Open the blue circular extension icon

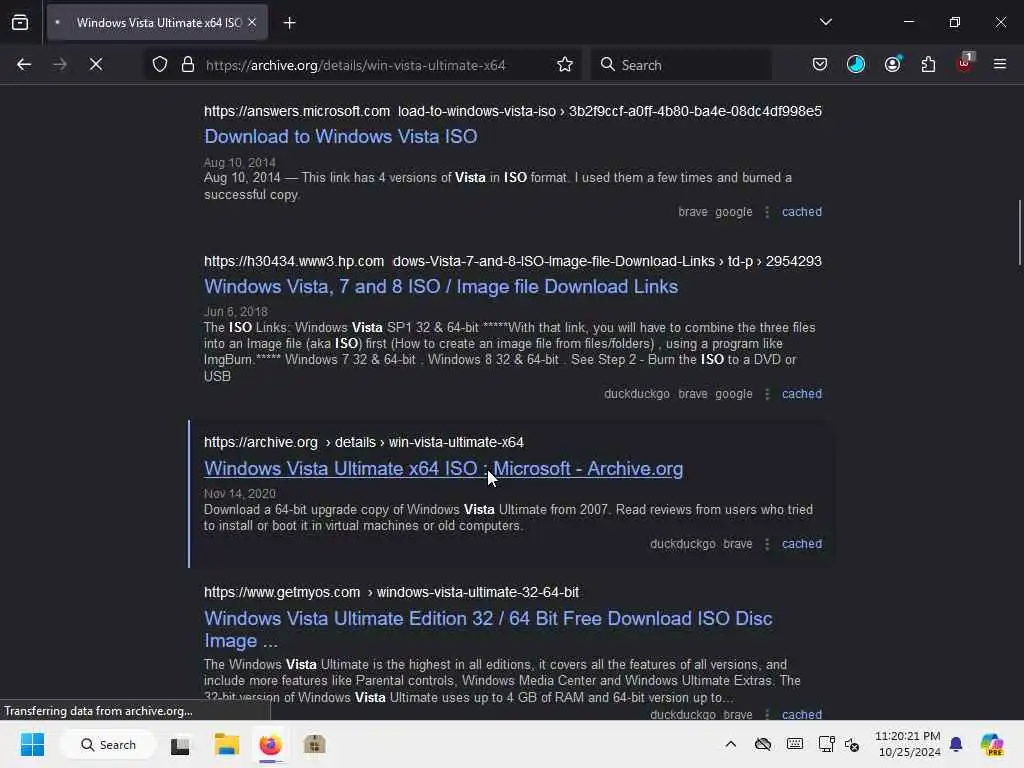click(x=856, y=64)
